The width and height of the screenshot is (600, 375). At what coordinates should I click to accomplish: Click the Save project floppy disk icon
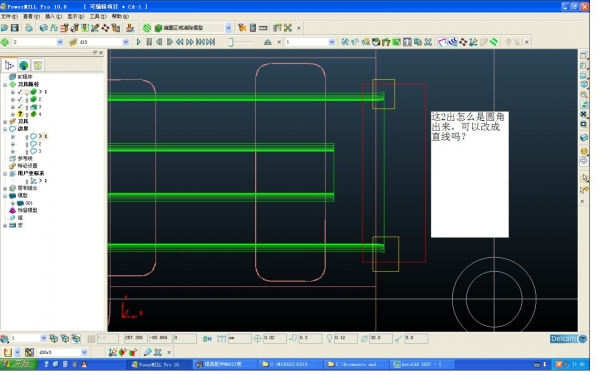pos(15,28)
